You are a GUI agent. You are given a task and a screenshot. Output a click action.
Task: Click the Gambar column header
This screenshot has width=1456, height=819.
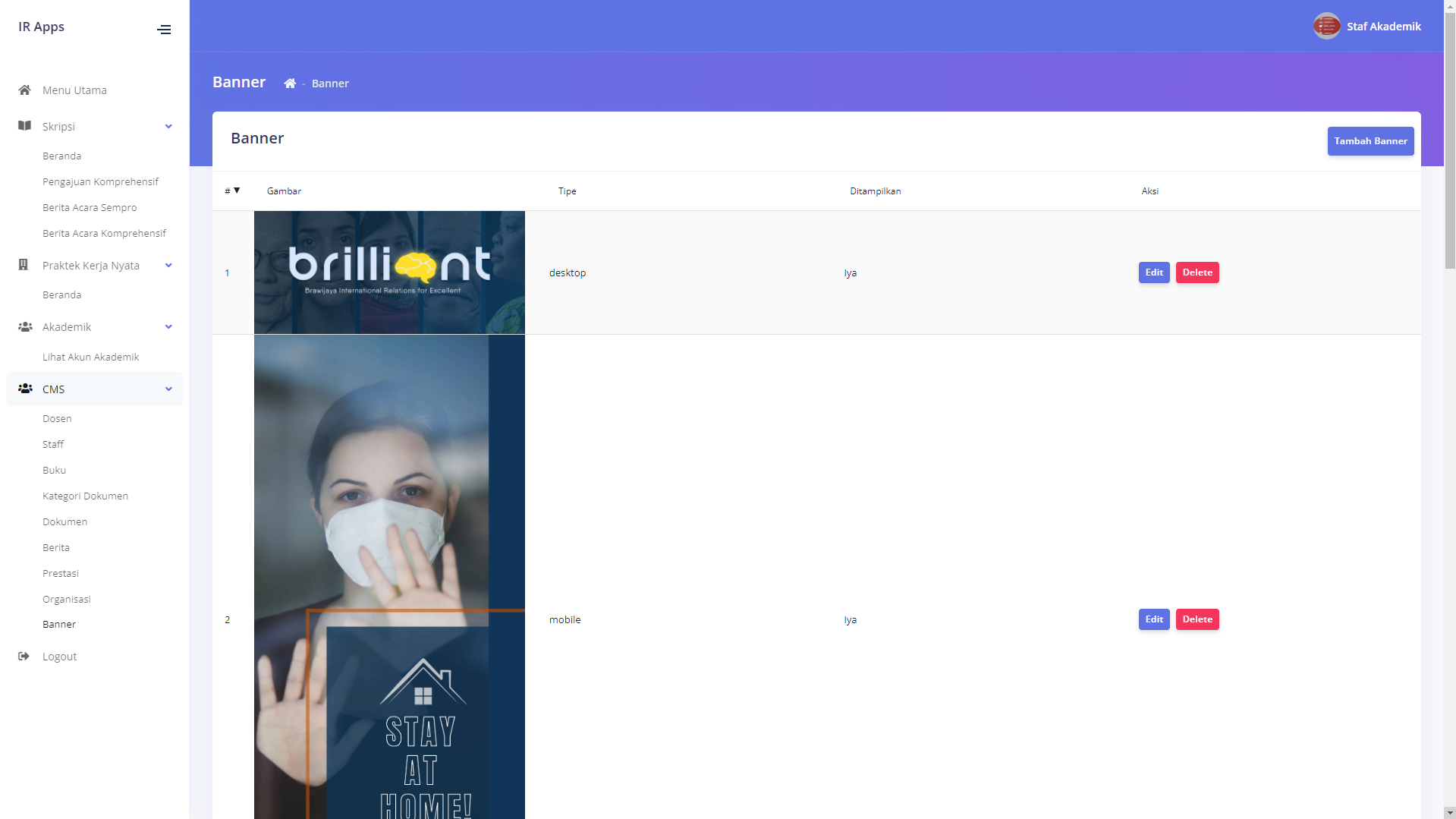[x=284, y=191]
